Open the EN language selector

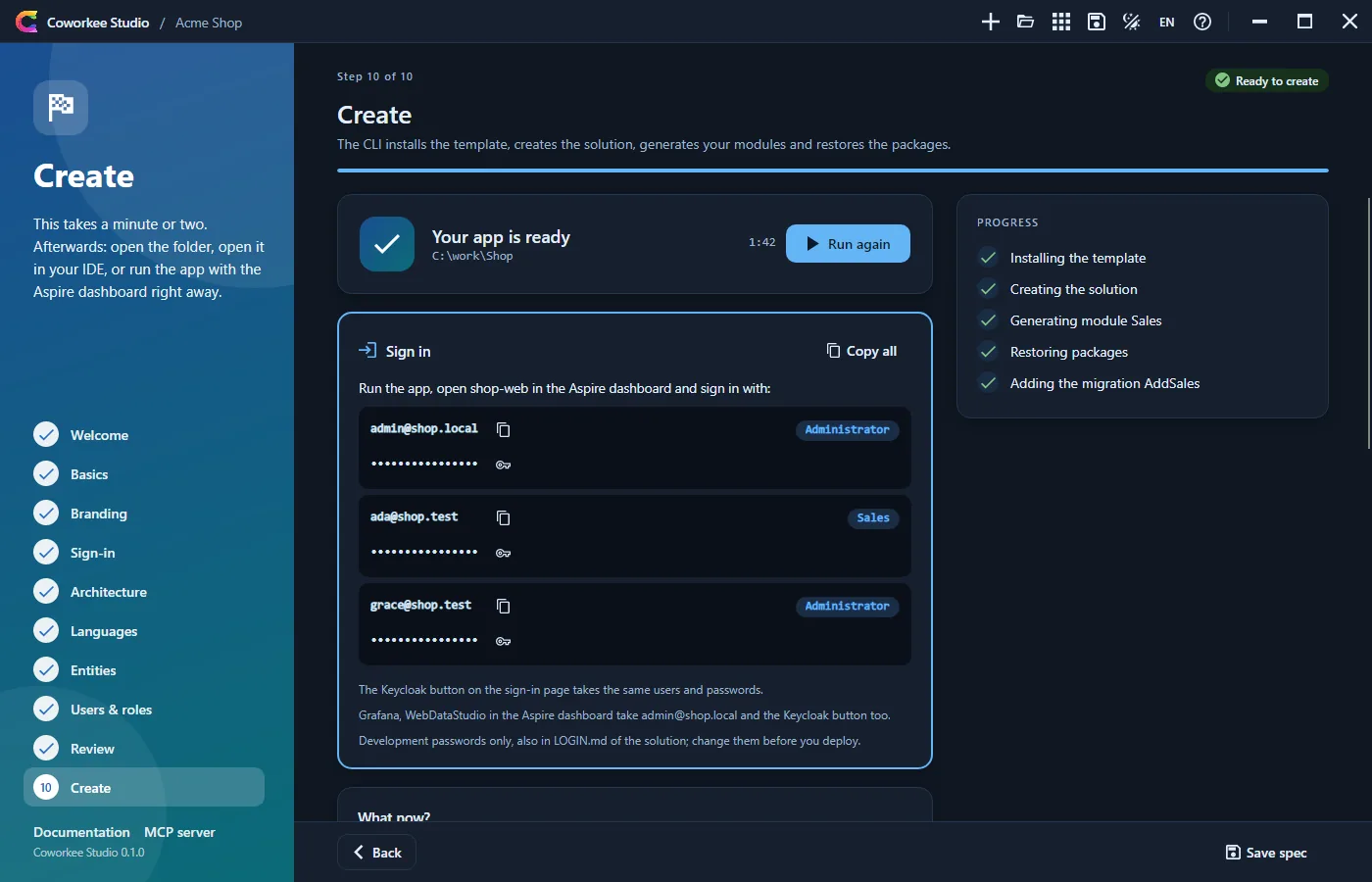pyautogui.click(x=1167, y=22)
